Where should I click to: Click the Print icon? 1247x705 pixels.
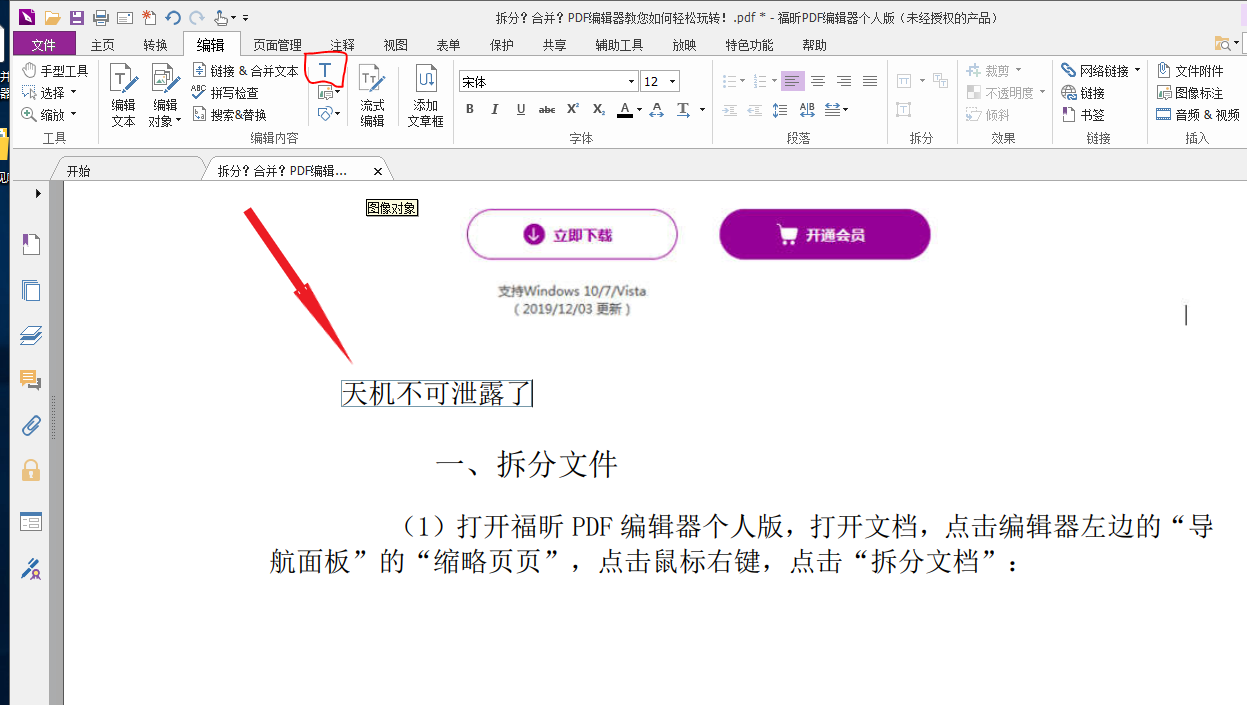[100, 17]
